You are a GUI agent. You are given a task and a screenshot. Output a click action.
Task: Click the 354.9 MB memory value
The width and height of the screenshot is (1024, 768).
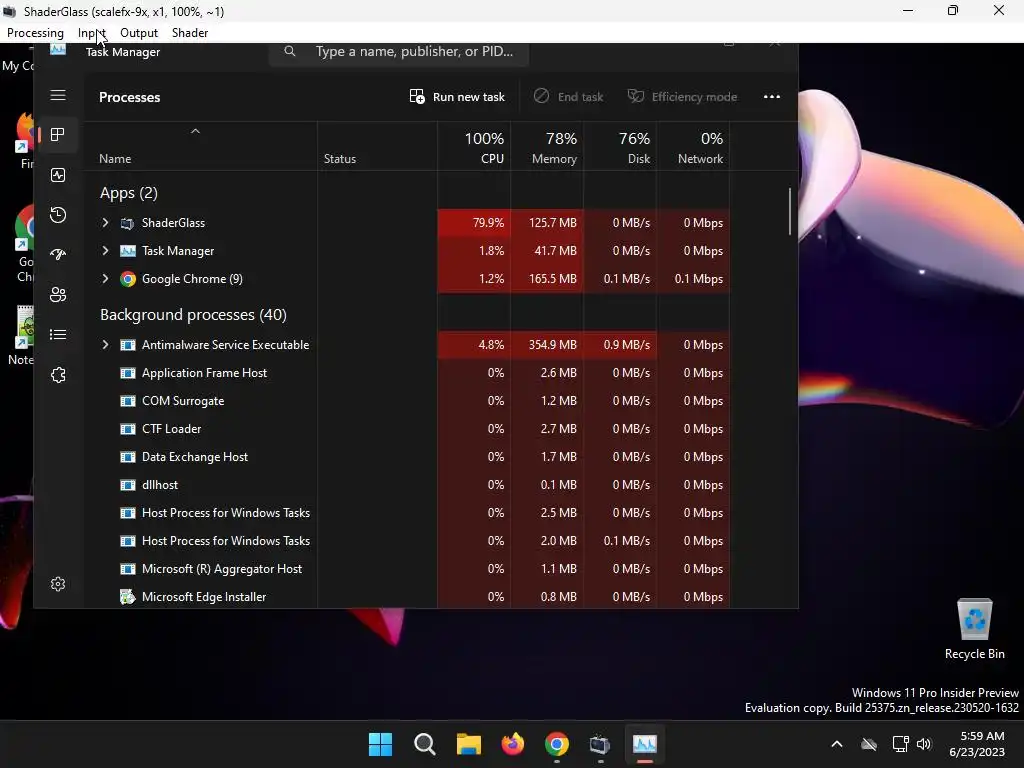pyautogui.click(x=552, y=345)
